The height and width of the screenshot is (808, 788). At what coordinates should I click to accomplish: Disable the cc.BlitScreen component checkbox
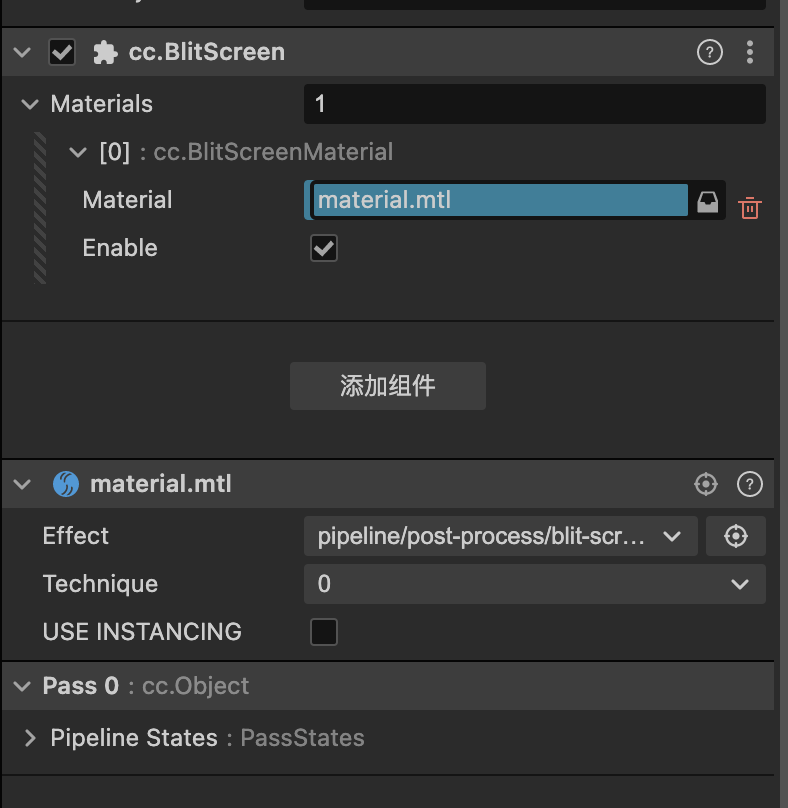[62, 53]
